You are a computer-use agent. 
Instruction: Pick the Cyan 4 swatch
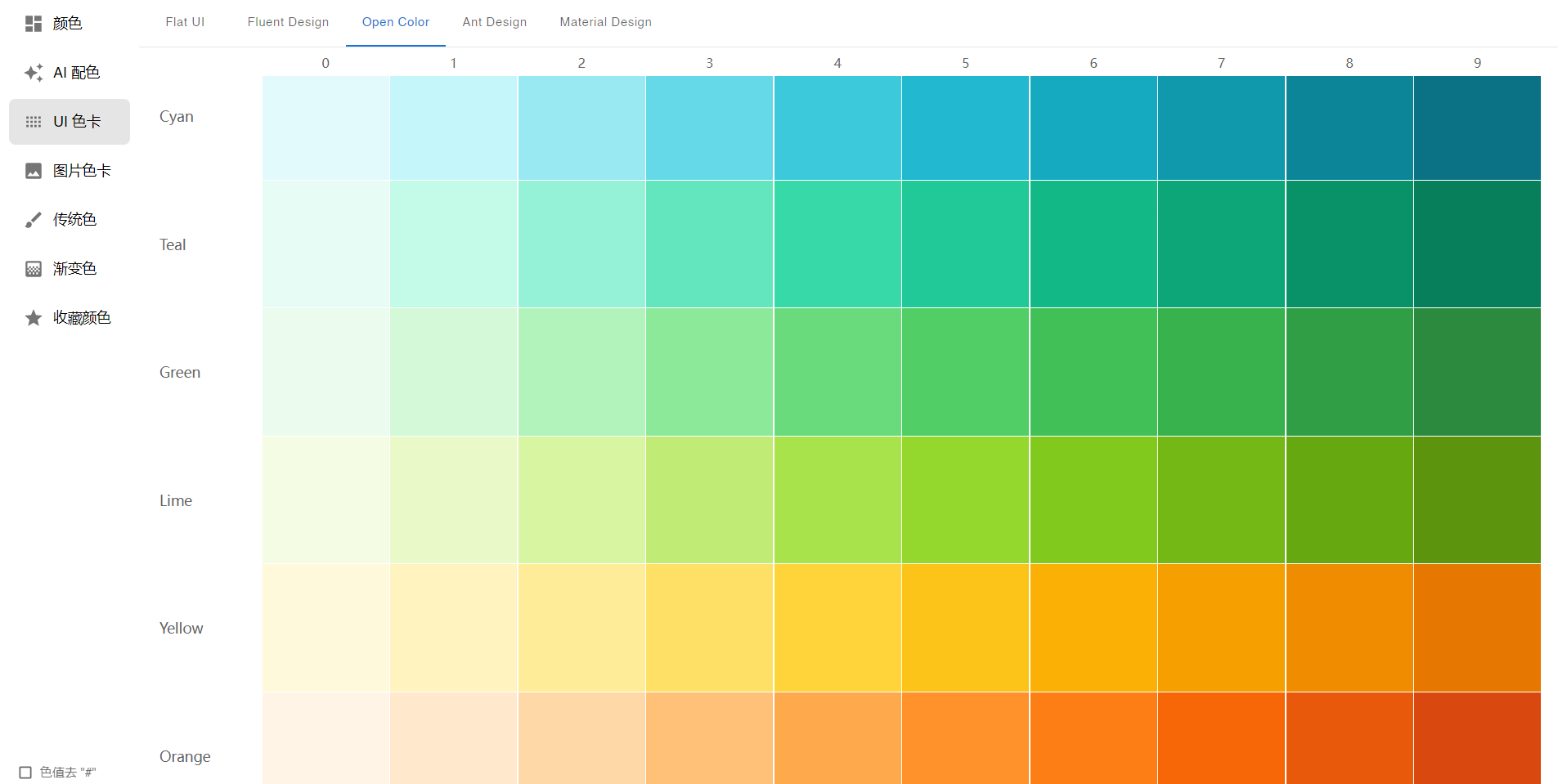coord(837,128)
